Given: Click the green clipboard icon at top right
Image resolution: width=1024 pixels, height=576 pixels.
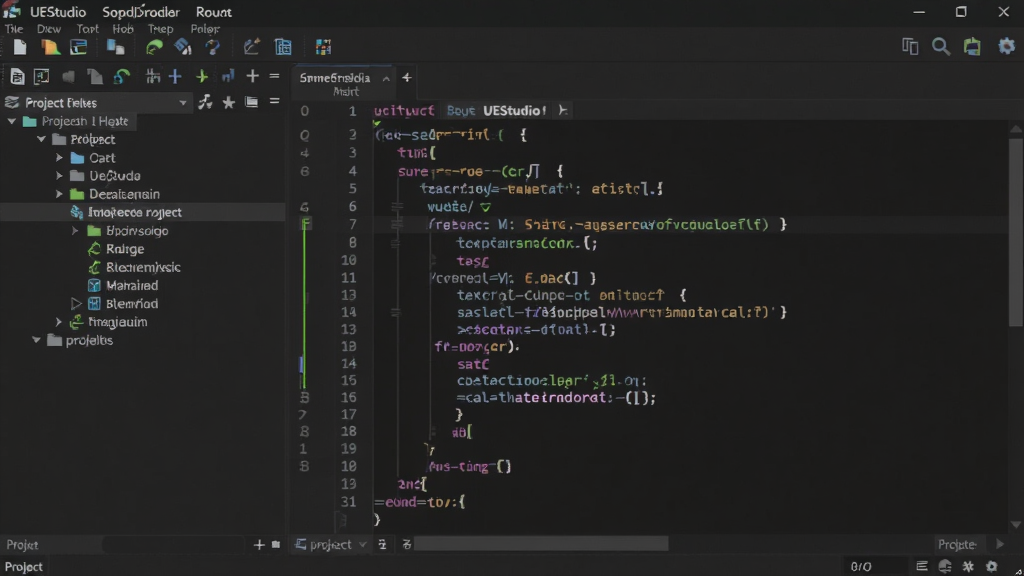Looking at the screenshot, I should (x=972, y=46).
